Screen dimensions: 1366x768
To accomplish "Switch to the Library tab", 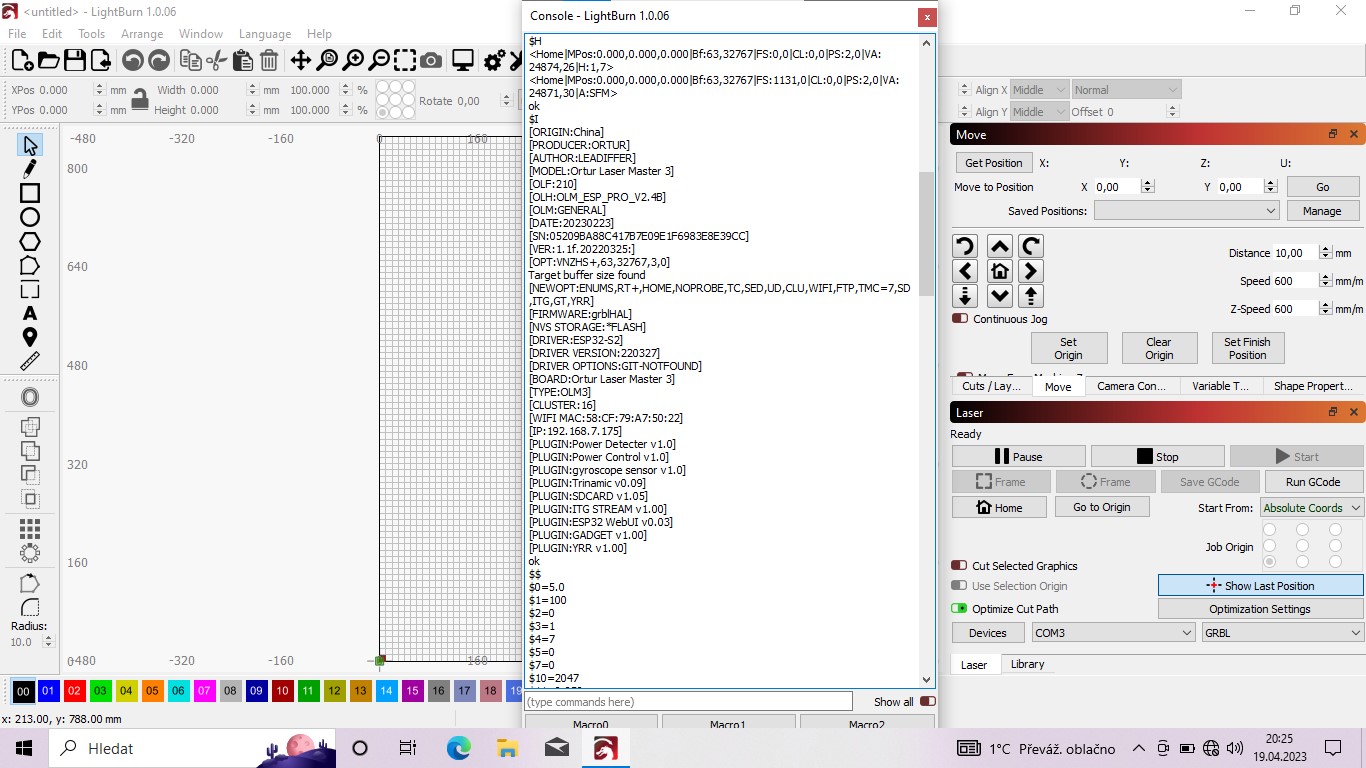I will click(x=1027, y=664).
